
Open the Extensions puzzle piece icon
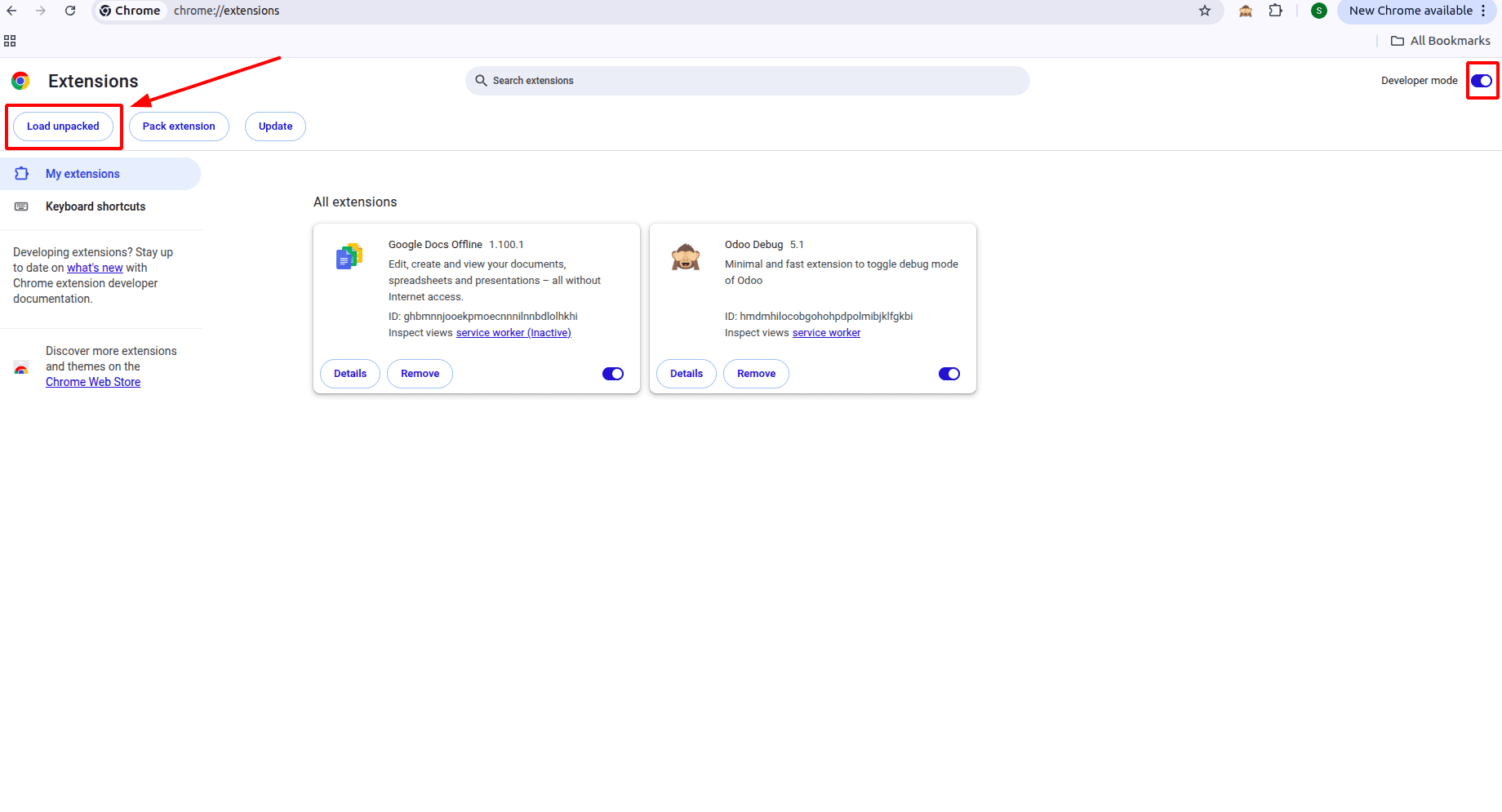(x=1275, y=11)
